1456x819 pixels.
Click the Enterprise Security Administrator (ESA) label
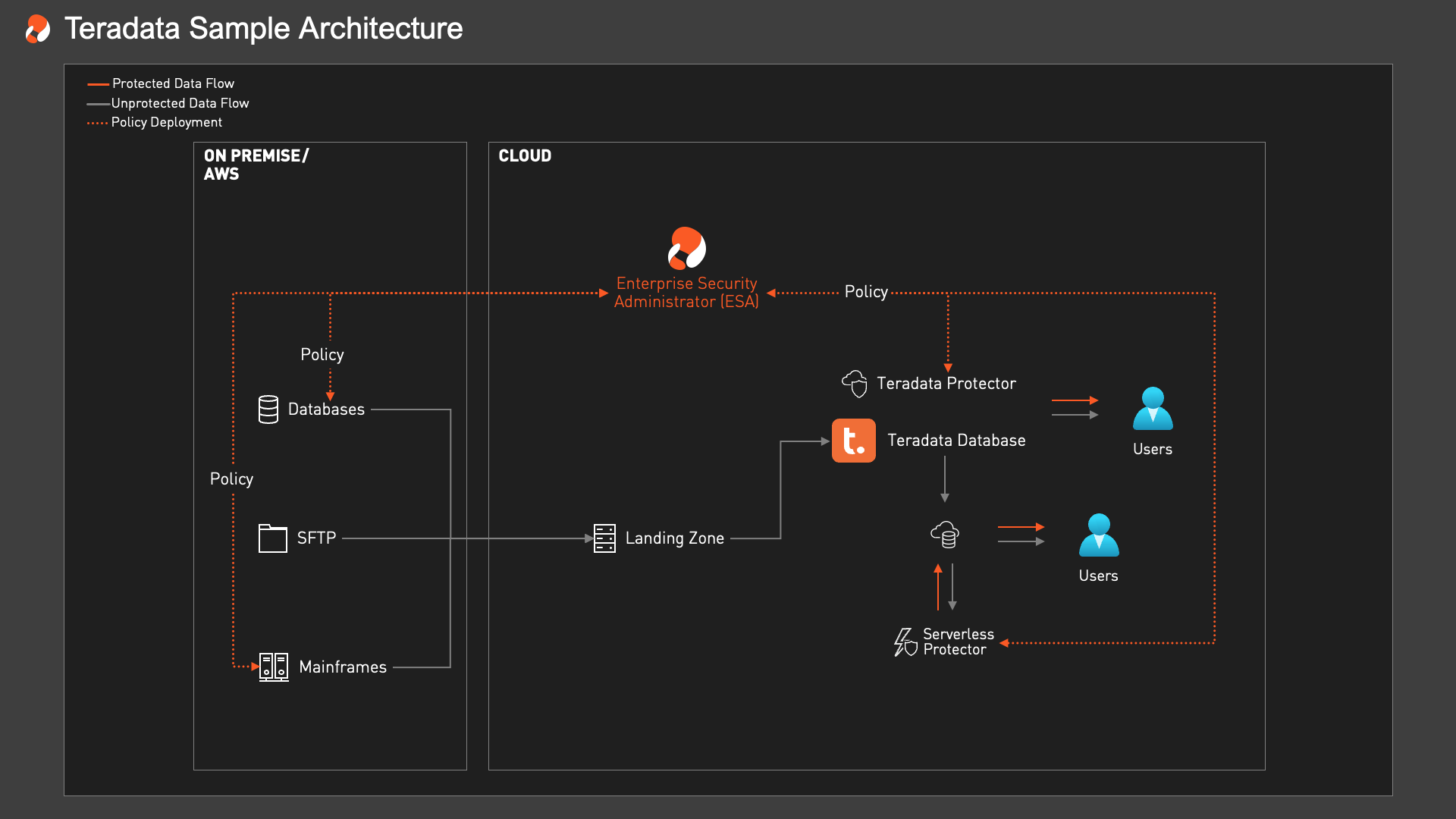(686, 293)
